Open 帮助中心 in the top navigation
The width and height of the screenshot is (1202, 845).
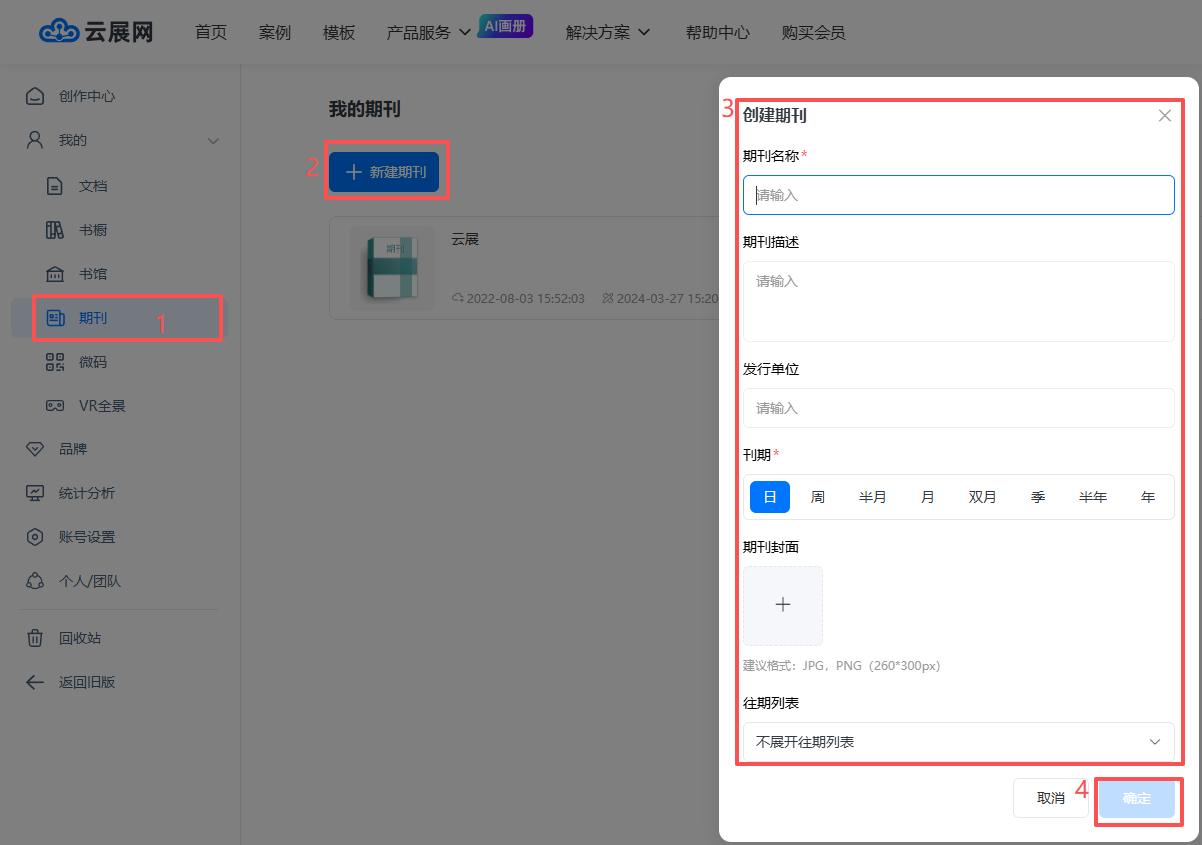pos(717,32)
